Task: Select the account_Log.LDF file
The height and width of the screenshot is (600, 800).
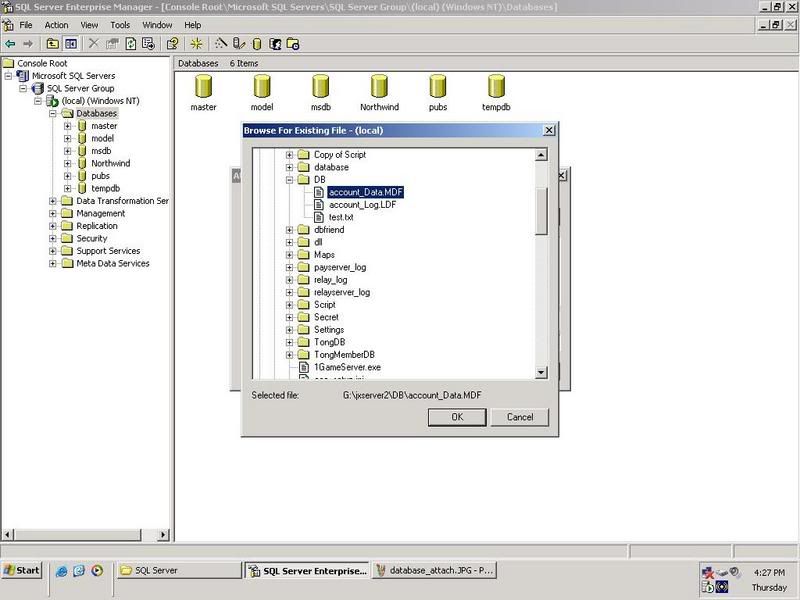Action: 362,205
